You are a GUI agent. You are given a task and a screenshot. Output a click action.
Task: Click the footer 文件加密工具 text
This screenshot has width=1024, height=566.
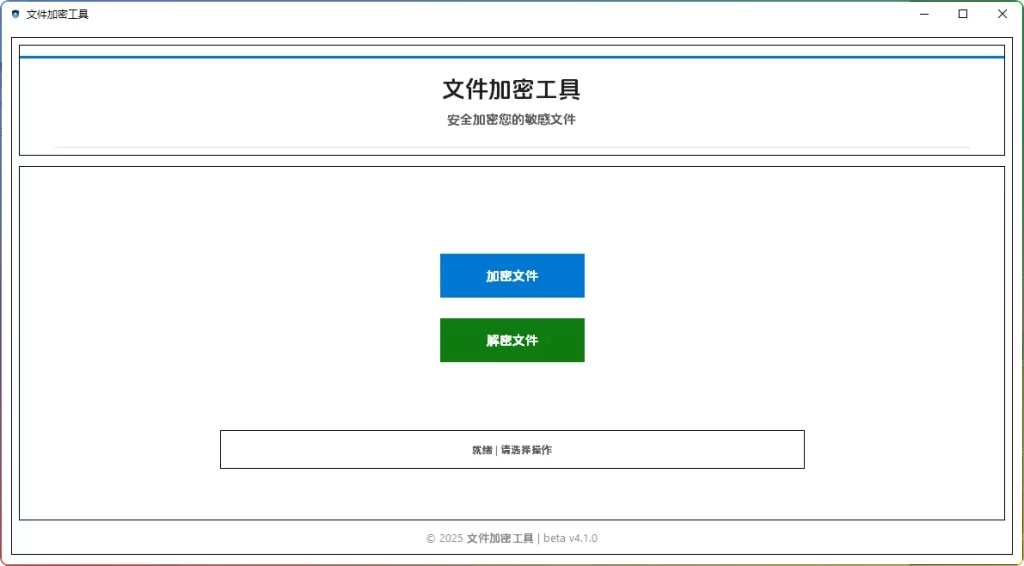500,538
